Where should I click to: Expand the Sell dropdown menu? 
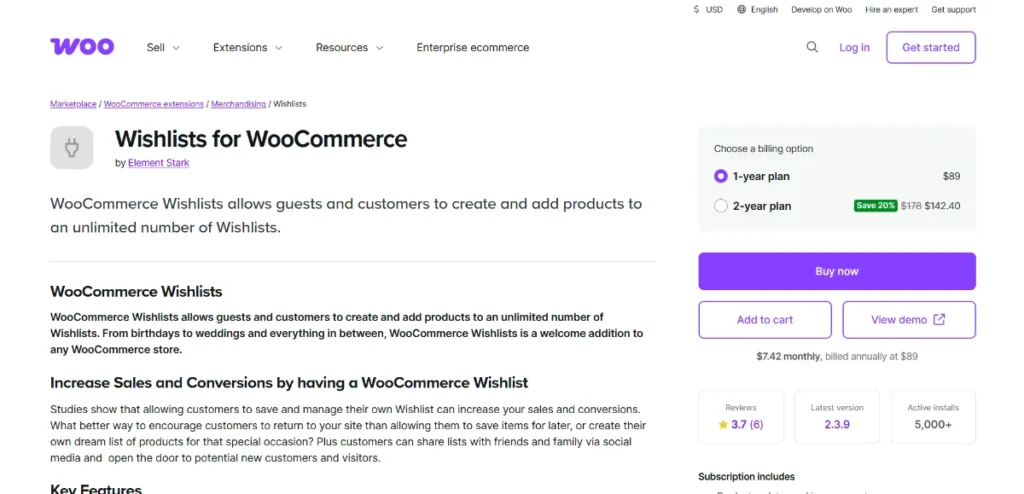[x=163, y=47]
